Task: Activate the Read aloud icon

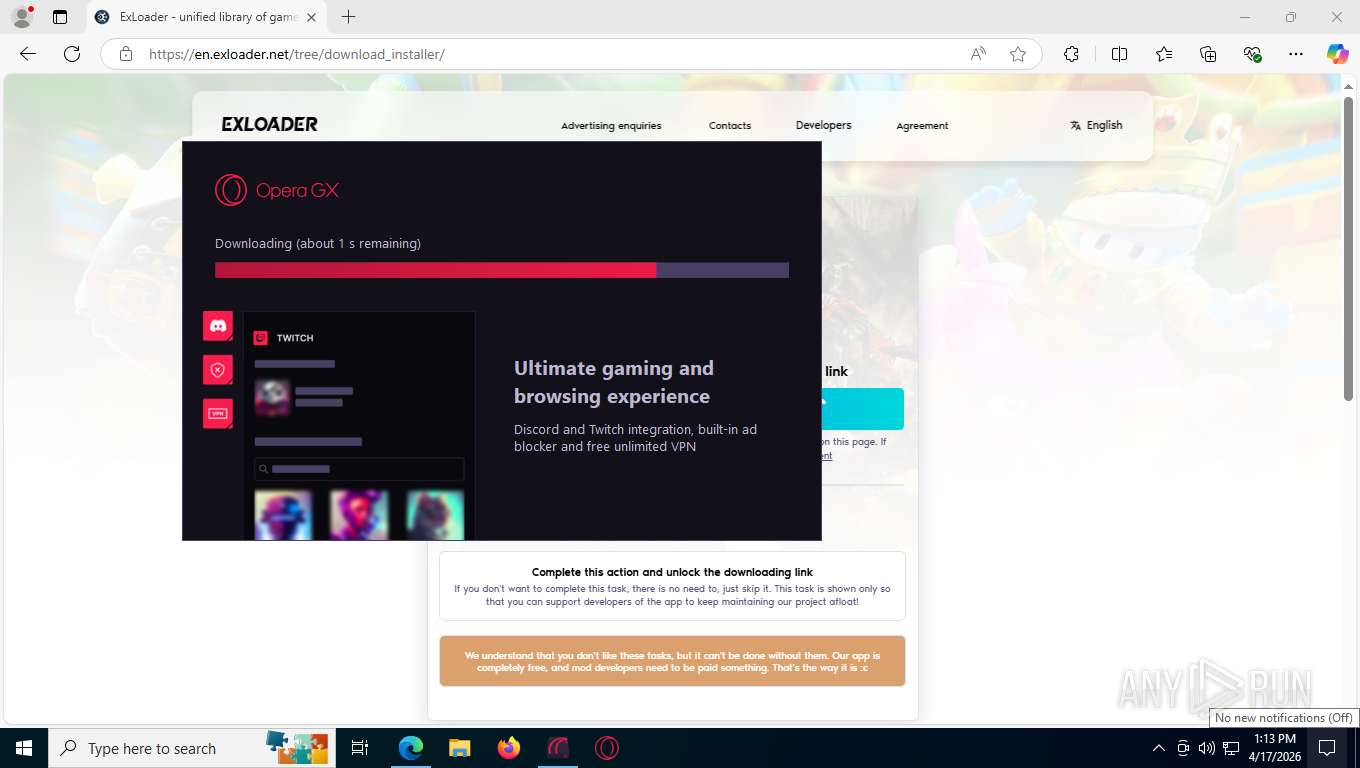Action: [x=978, y=54]
